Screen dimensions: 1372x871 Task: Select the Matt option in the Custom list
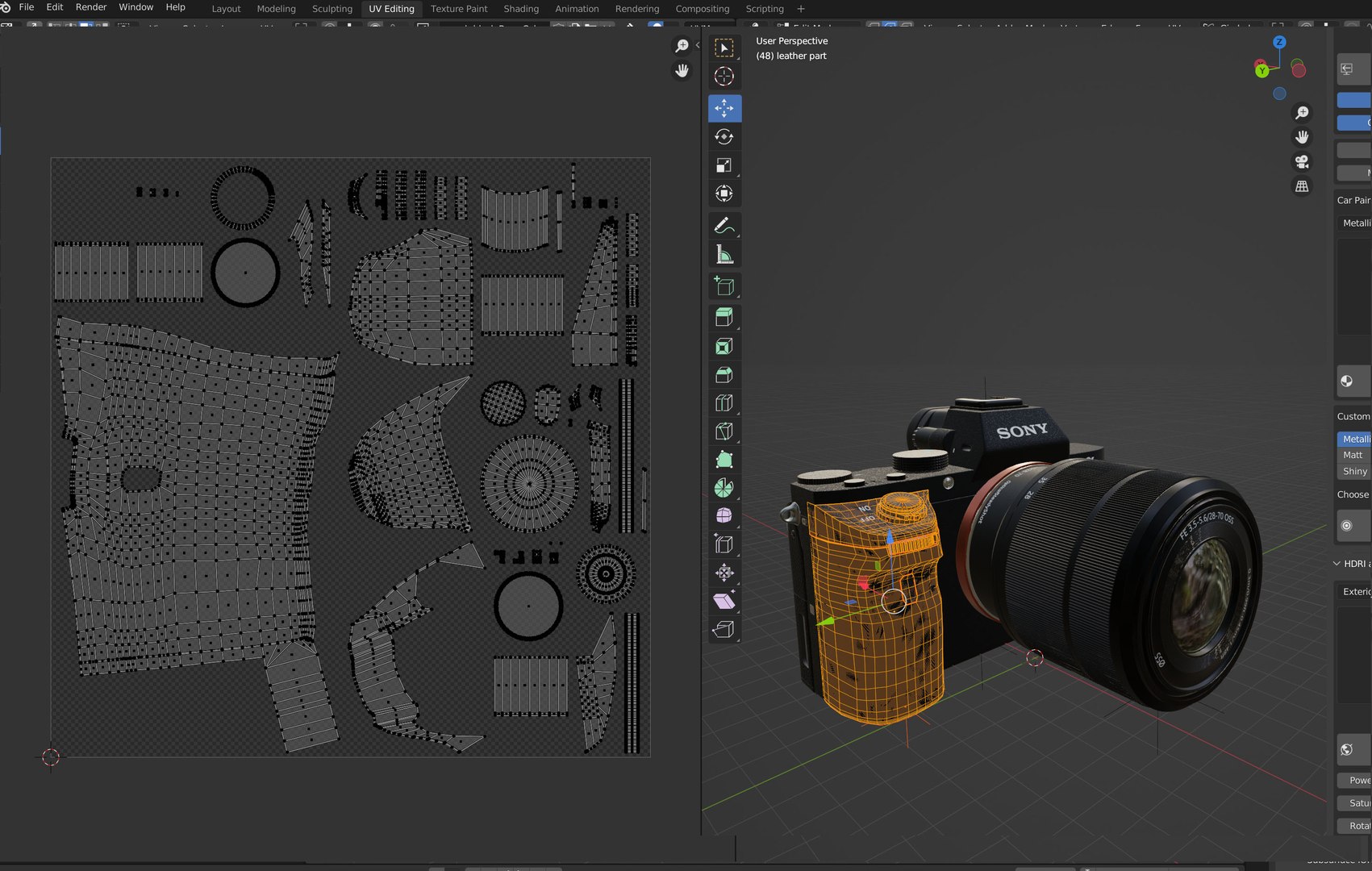1355,456
